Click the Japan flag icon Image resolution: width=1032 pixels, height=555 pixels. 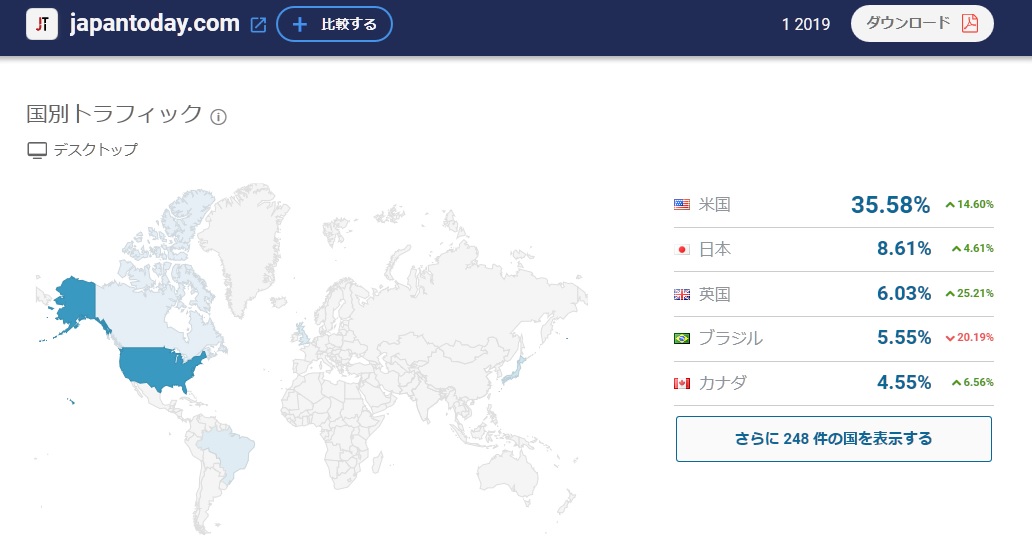point(682,250)
